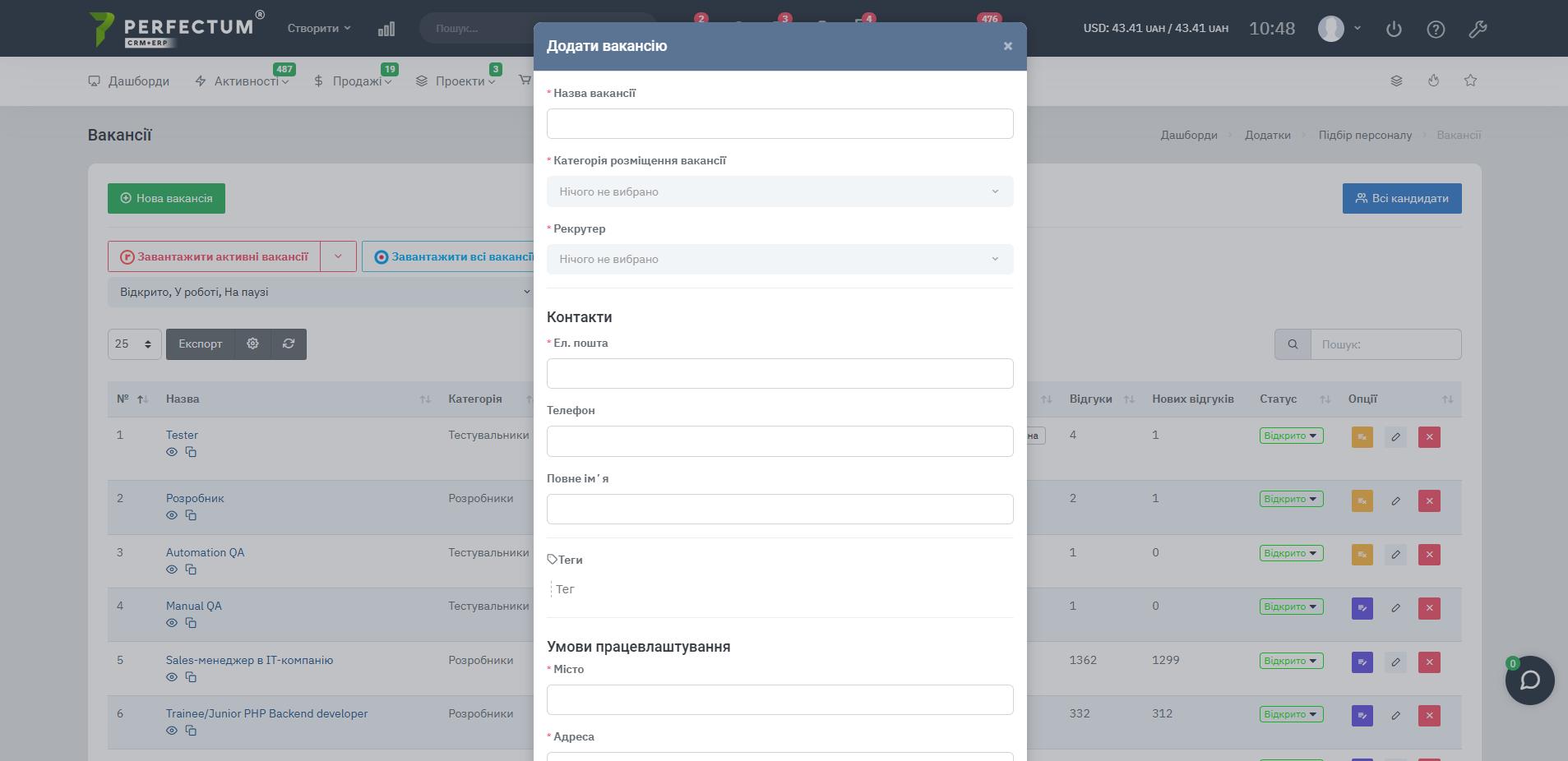Click the wrench setup icon in header

tap(1478, 29)
